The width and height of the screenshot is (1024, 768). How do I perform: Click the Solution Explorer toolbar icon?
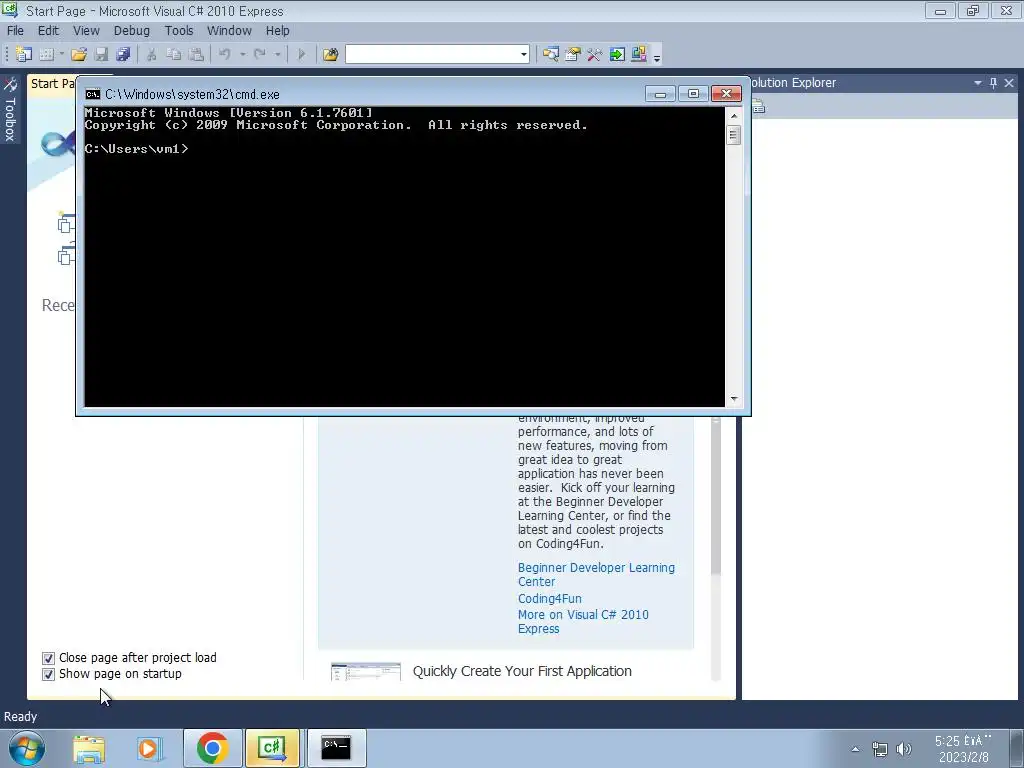pos(551,54)
